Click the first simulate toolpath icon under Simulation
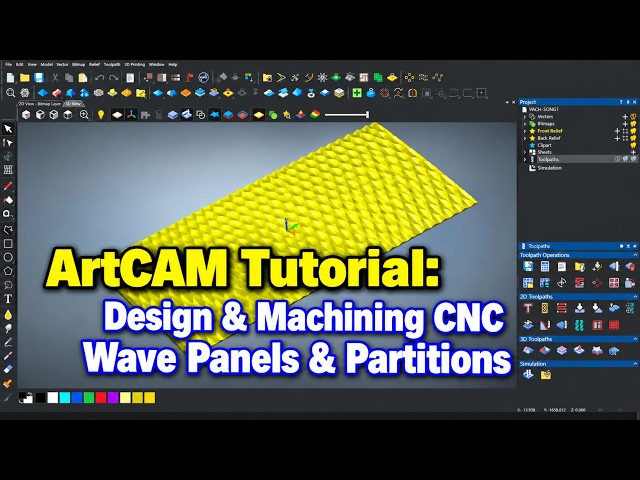This screenshot has width=640, height=480. pos(528,374)
